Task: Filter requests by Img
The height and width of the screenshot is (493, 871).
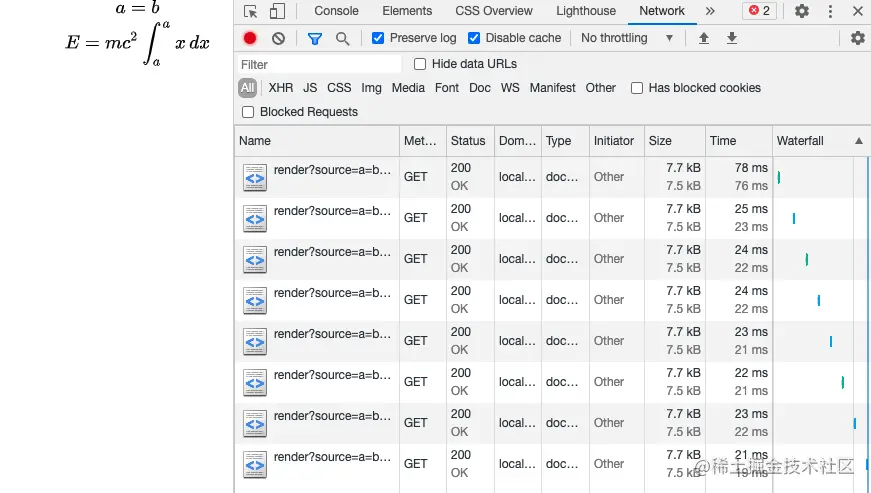Action: pyautogui.click(x=371, y=88)
